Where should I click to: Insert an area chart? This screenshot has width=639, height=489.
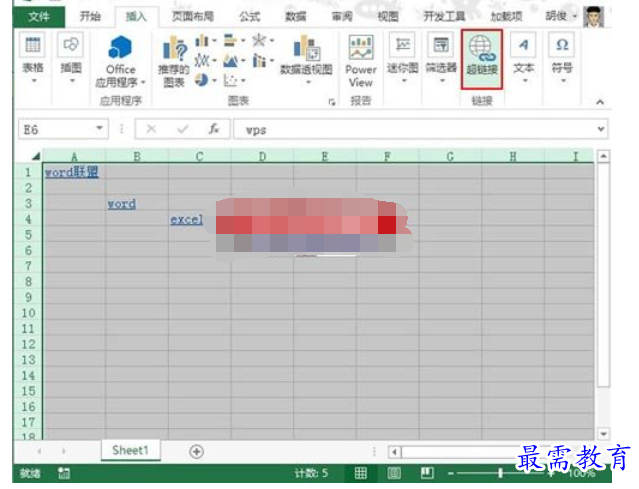[230, 61]
